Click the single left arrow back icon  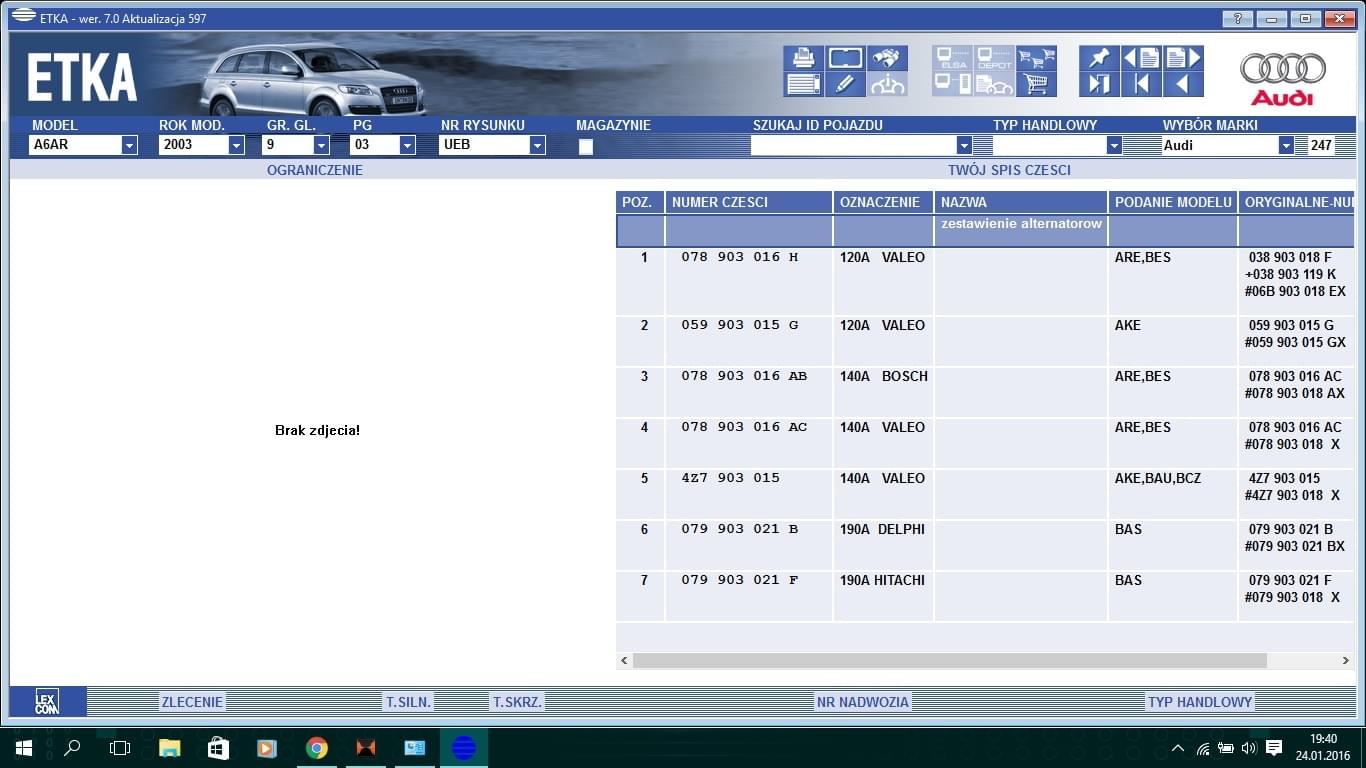pos(1183,84)
